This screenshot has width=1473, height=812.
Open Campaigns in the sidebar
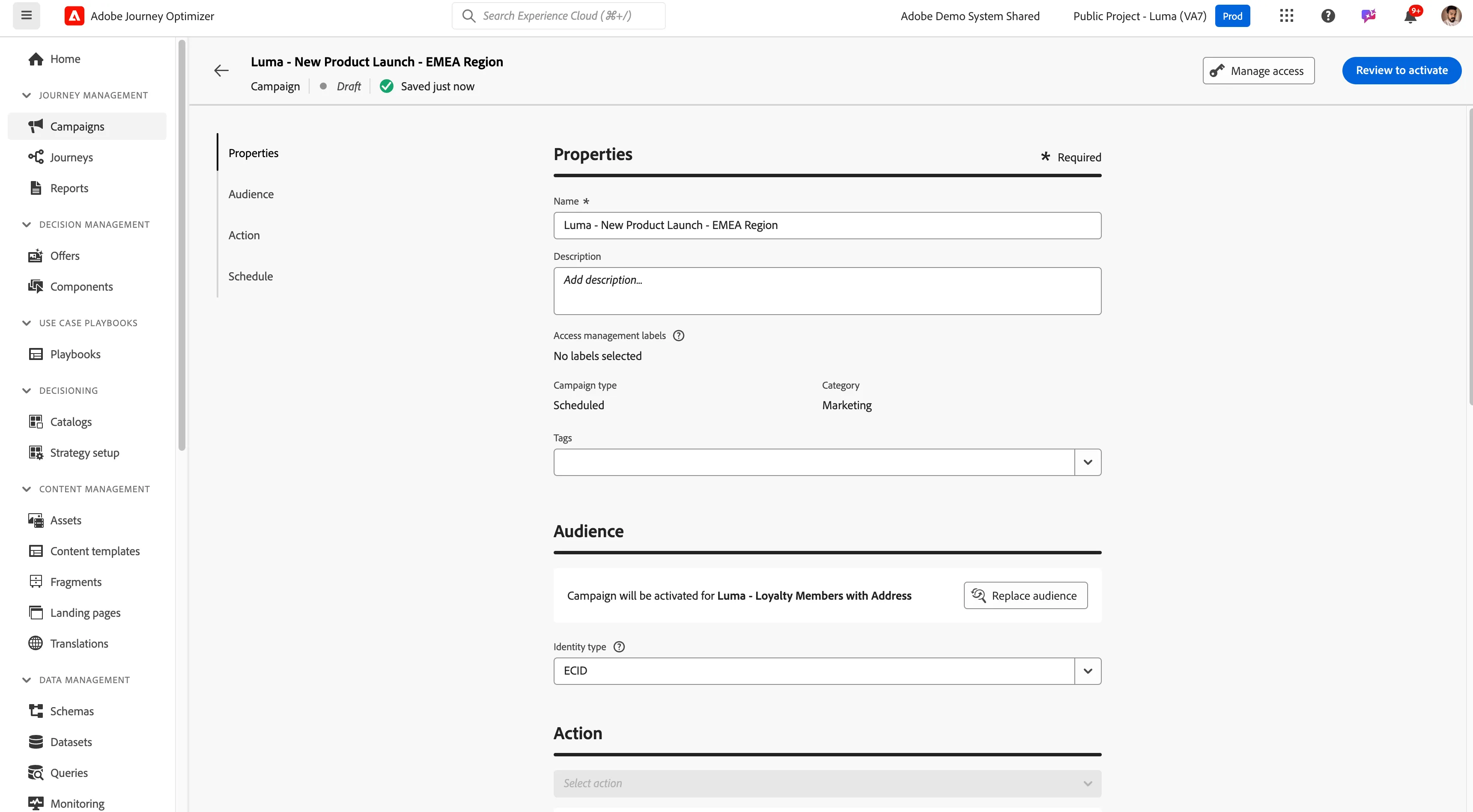[x=87, y=126]
